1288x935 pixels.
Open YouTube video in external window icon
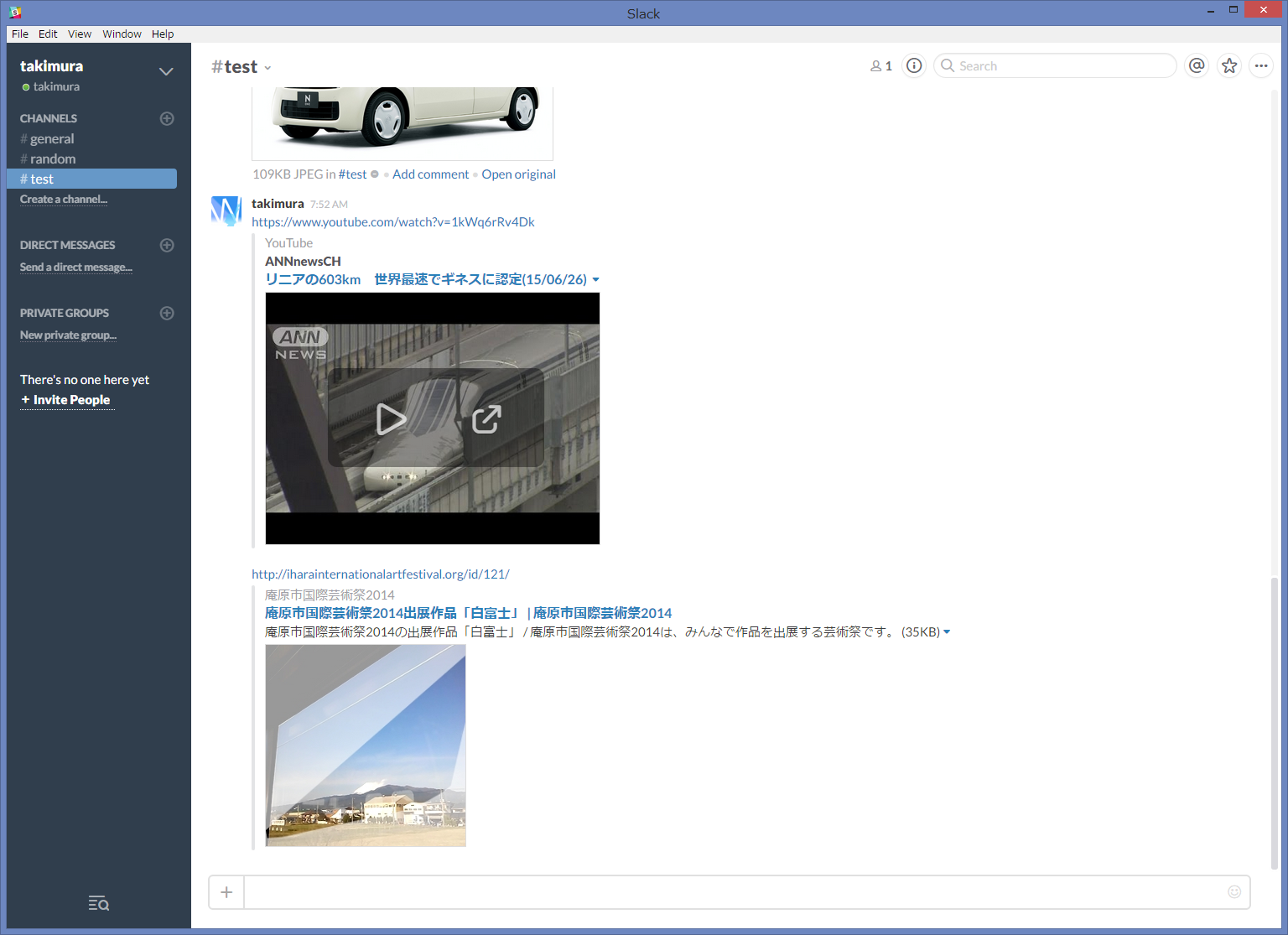point(486,418)
